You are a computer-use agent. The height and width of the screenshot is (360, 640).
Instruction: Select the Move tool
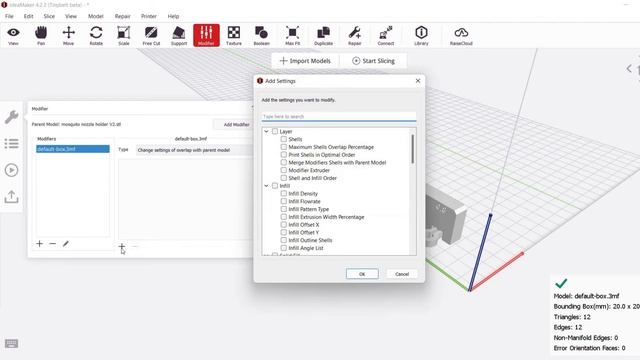tap(69, 36)
